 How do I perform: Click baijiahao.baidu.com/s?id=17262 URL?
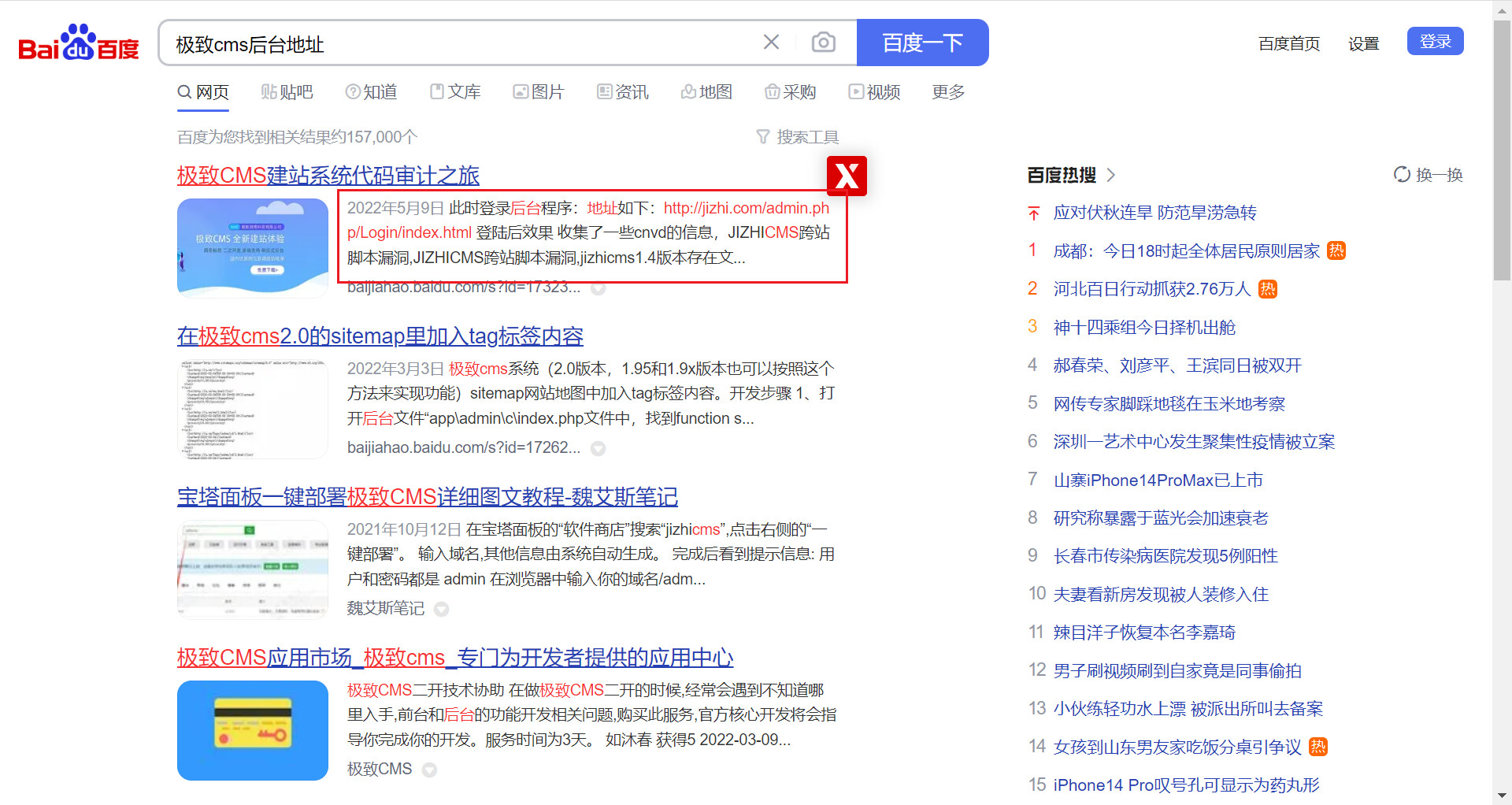[x=464, y=447]
